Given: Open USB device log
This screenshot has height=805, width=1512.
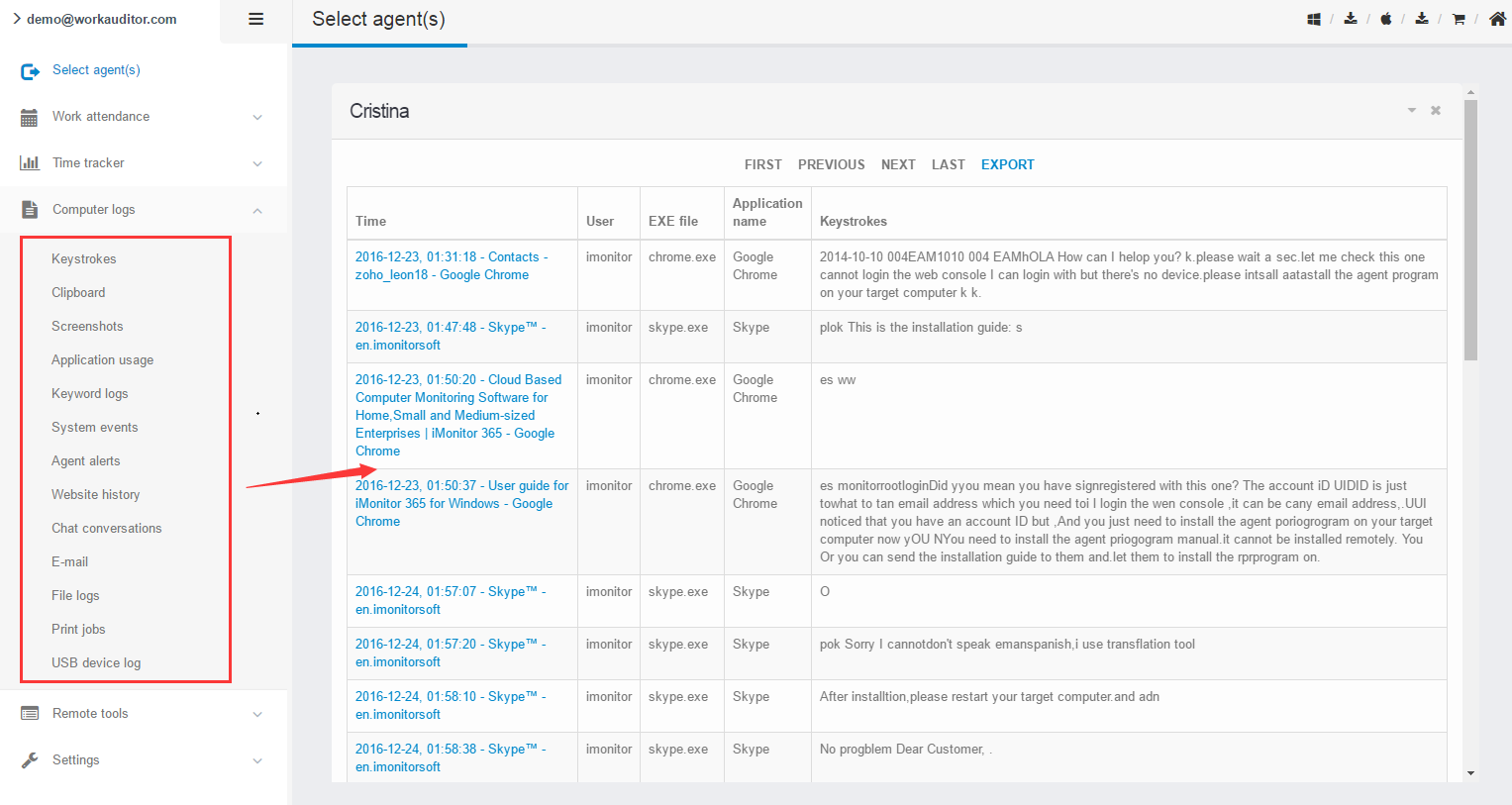Looking at the screenshot, I should (x=96, y=663).
